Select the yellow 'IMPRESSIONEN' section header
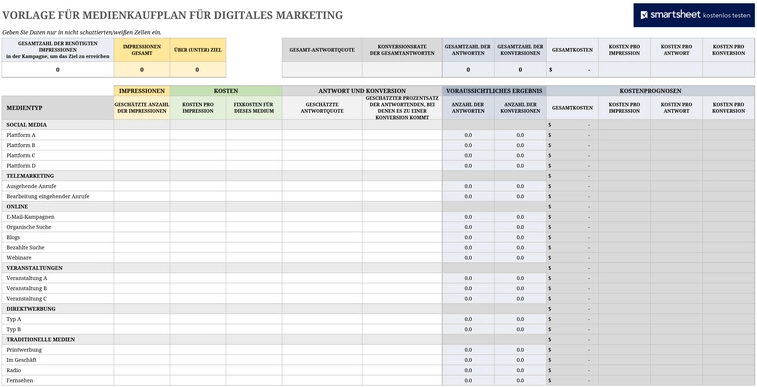The image size is (757, 387). (x=142, y=91)
